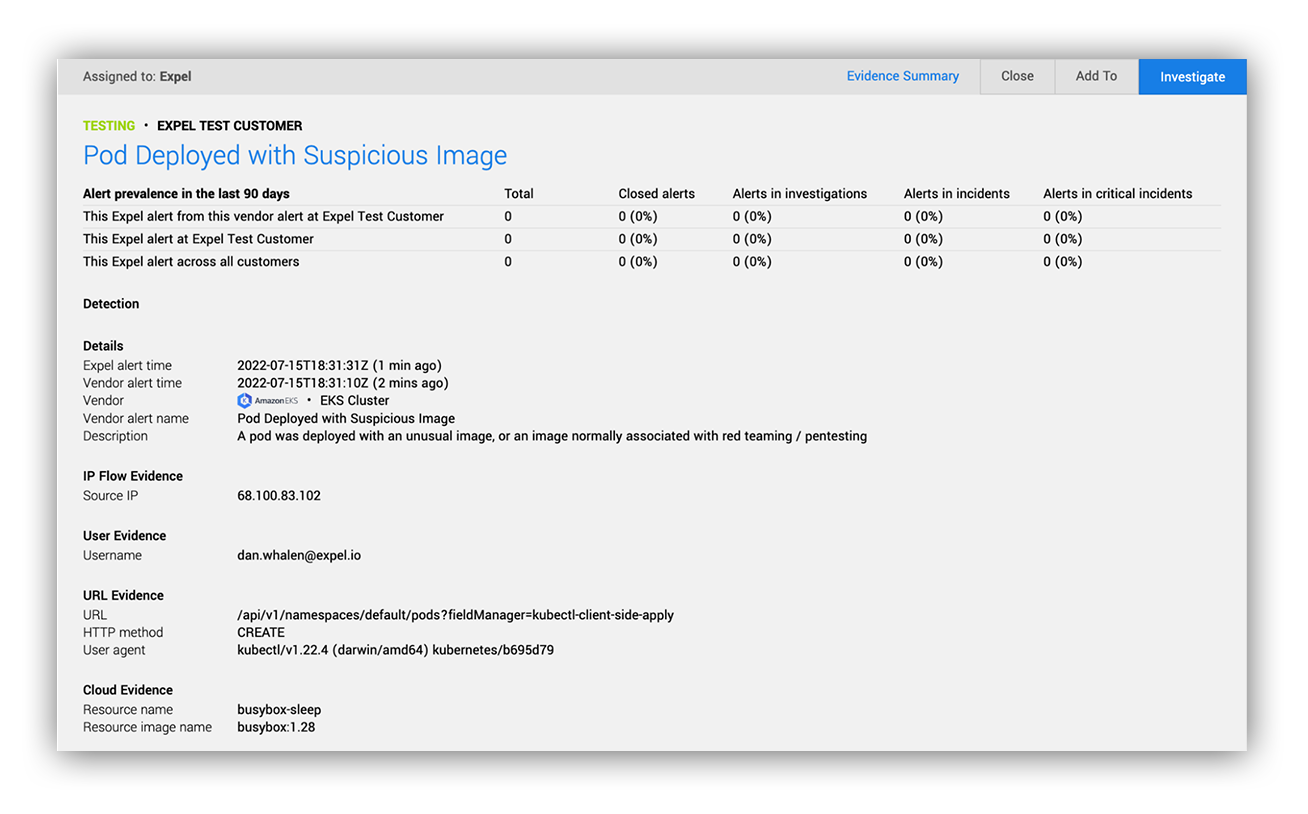
Task: Open the 'Pod Deployed with Suspicious Image' title link
Action: 295,156
